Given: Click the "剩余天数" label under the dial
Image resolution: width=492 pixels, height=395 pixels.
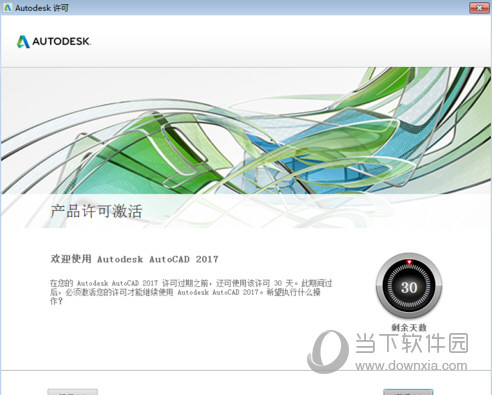Looking at the screenshot, I should click(409, 327).
